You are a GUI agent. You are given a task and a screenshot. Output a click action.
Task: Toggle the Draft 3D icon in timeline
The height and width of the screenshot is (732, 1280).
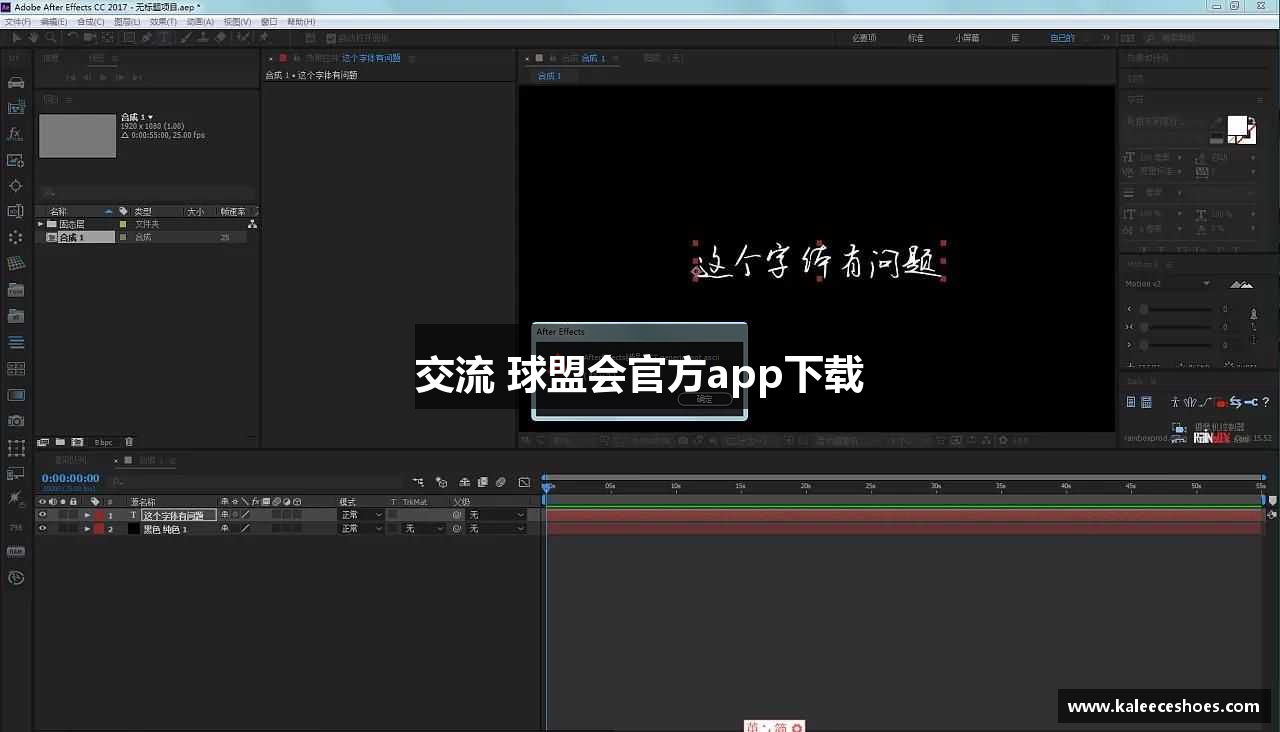pyautogui.click(x=441, y=482)
